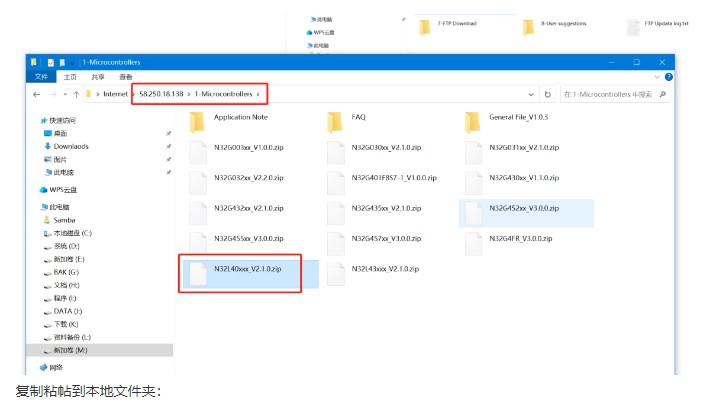
Task: Select N32G430xx_V1.1.0.zip file icon
Action: pos(473,183)
